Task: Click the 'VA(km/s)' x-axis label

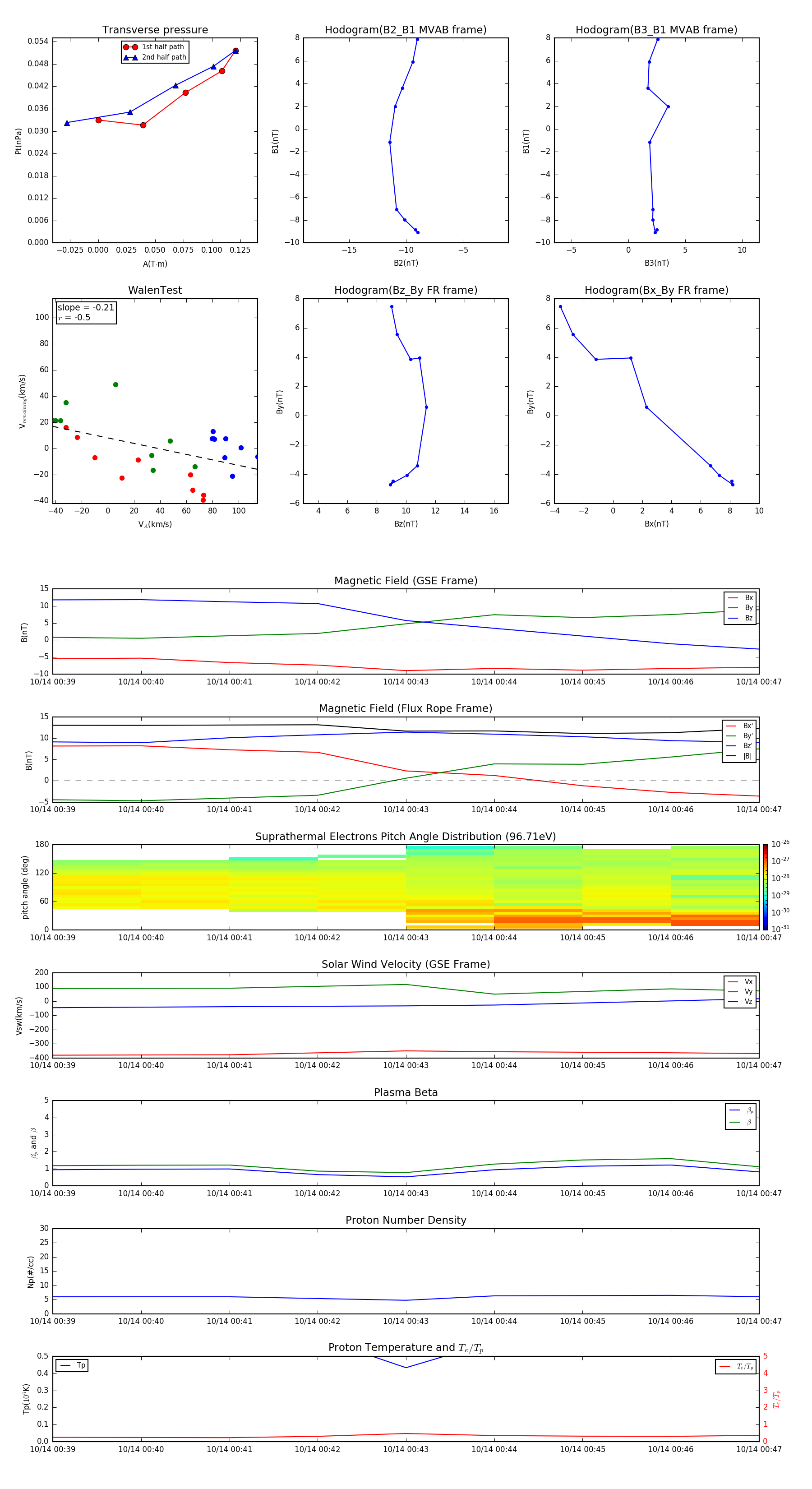Action: pos(155,524)
